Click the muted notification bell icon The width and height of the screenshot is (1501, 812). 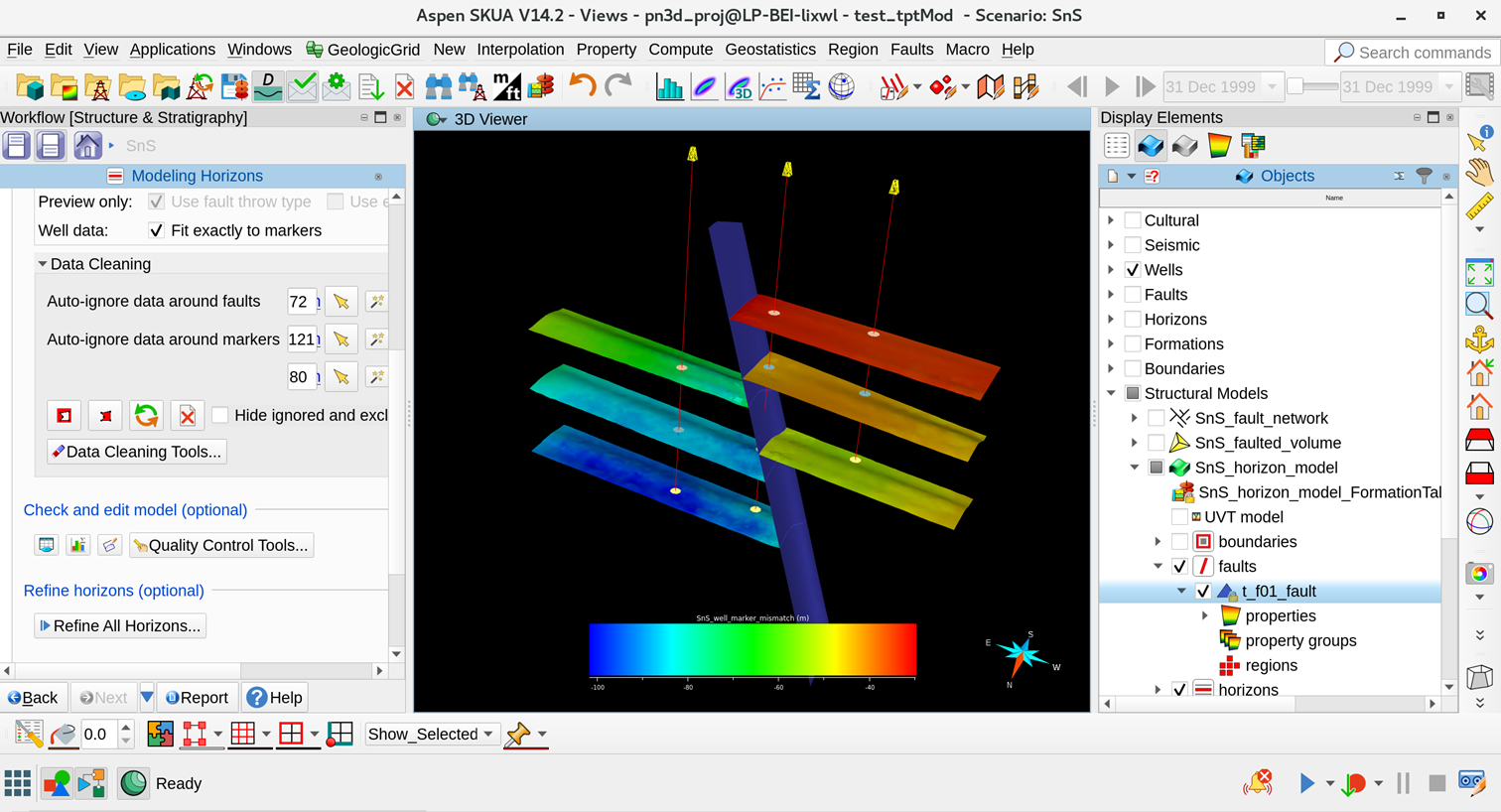(x=1258, y=783)
